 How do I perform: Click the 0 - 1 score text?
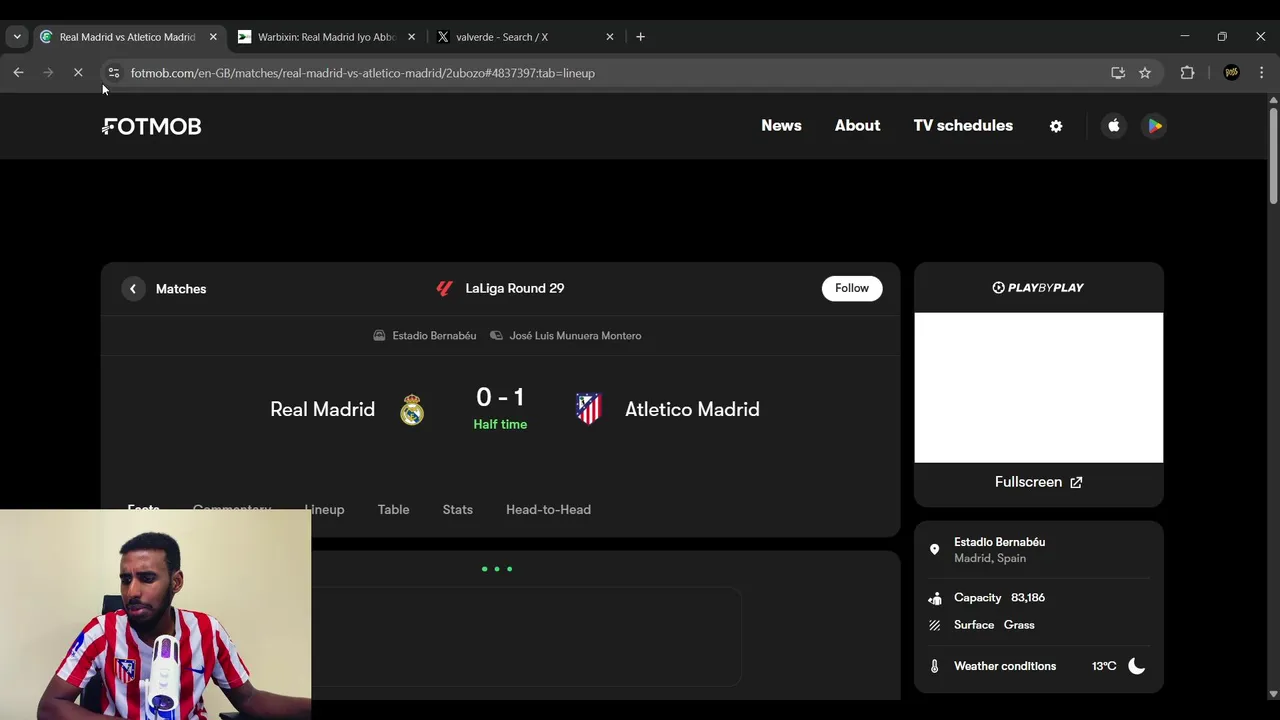coord(500,397)
